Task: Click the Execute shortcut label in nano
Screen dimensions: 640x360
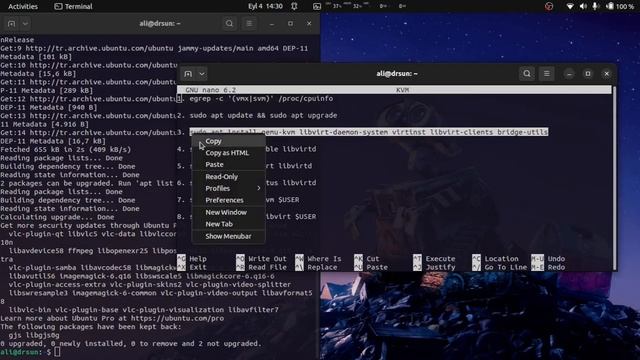Action: tap(440, 259)
